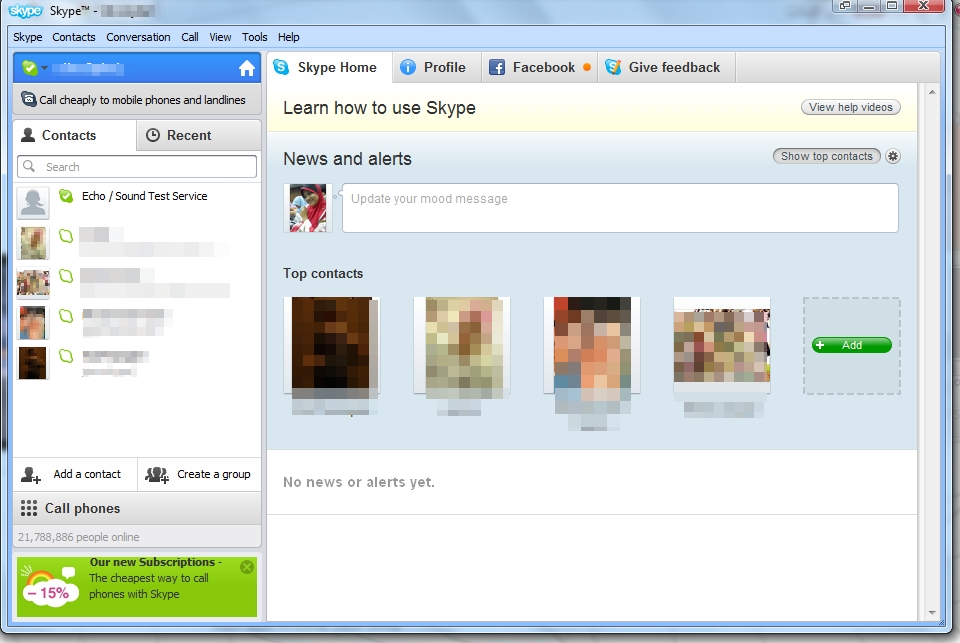Click the Skype logo in title bar
Viewport: 960px width, 643px height.
click(26, 11)
